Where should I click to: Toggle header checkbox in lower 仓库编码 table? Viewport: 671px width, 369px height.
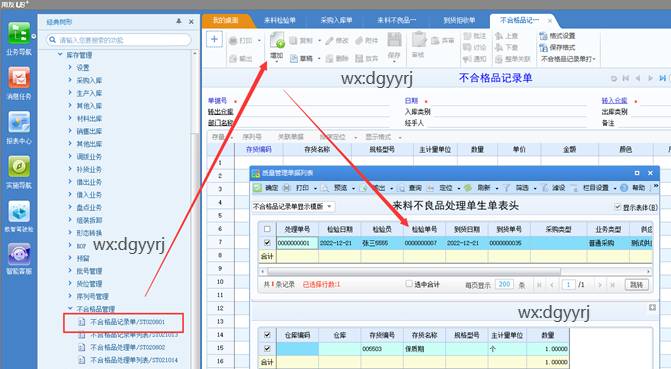(267, 335)
